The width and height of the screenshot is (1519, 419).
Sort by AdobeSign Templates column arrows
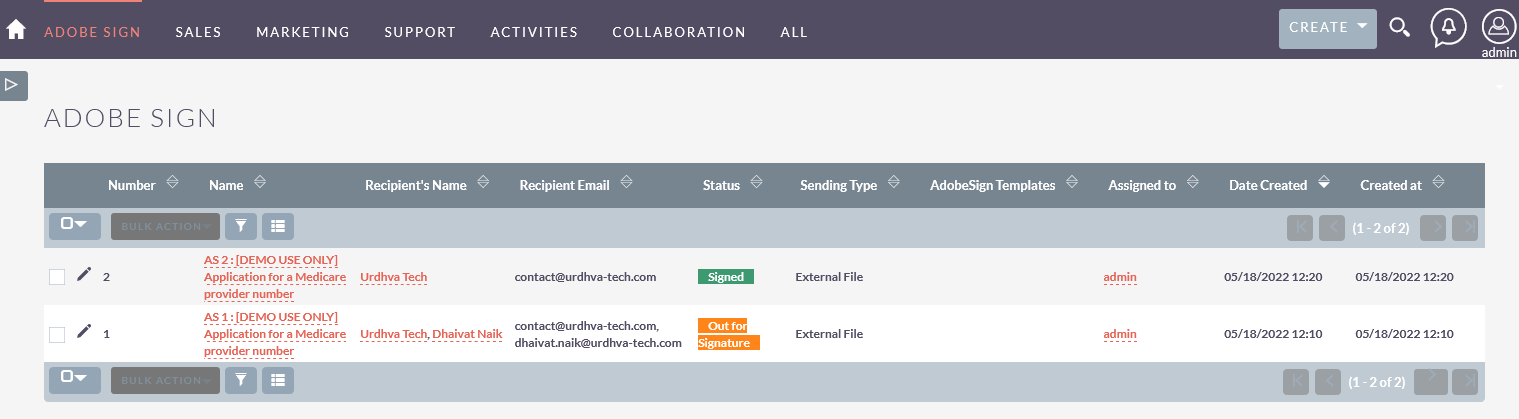pyautogui.click(x=1072, y=183)
